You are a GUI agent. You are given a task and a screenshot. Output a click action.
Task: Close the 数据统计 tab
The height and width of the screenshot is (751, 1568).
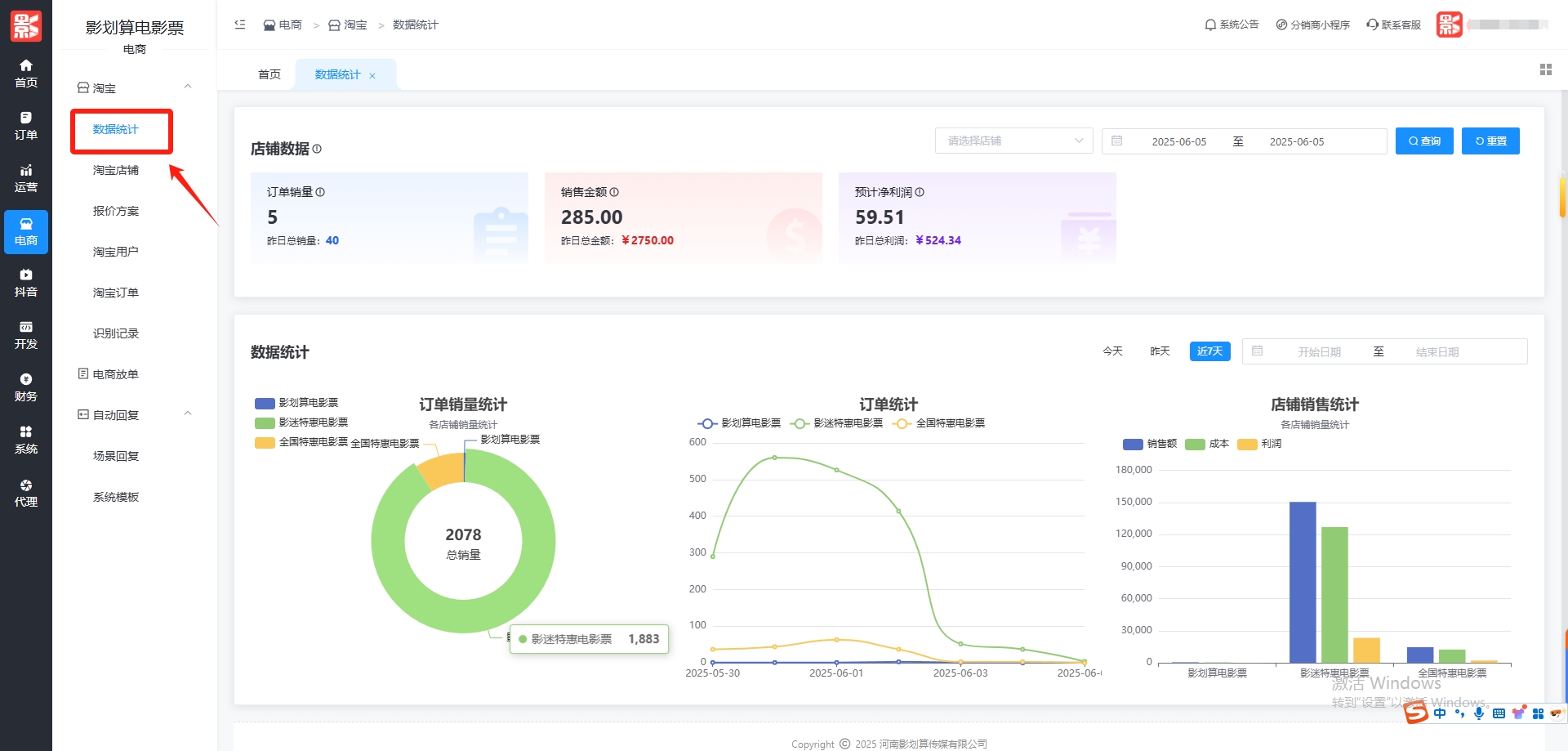click(372, 75)
